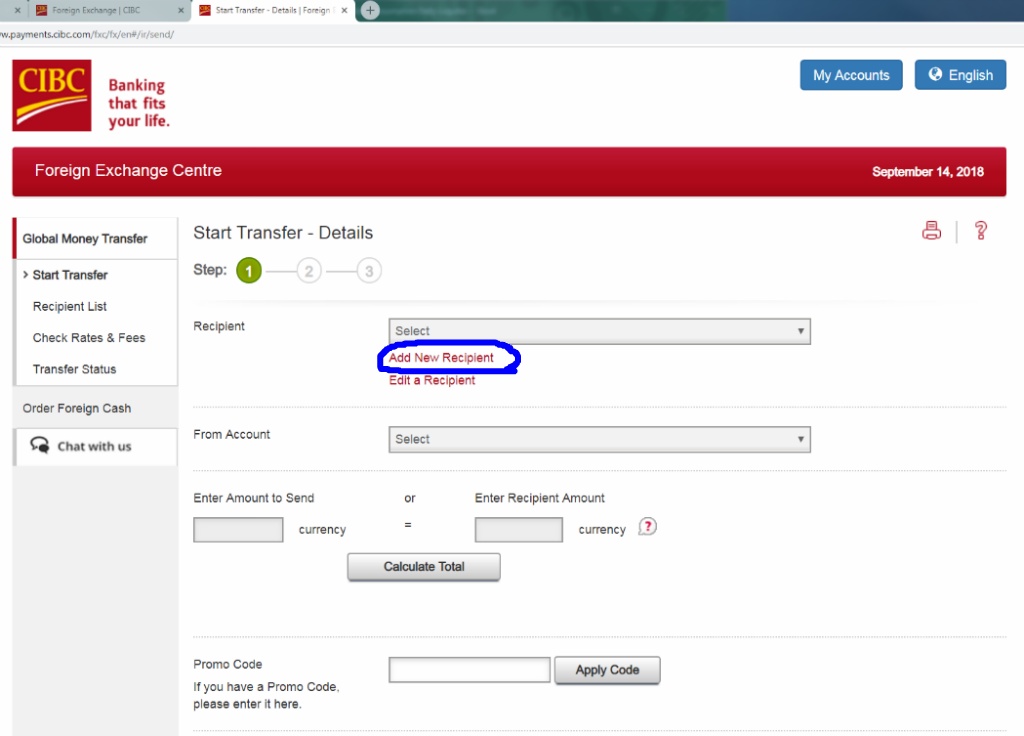The image size is (1024, 736).
Task: Open a new browser tab
Action: pyautogui.click(x=370, y=10)
